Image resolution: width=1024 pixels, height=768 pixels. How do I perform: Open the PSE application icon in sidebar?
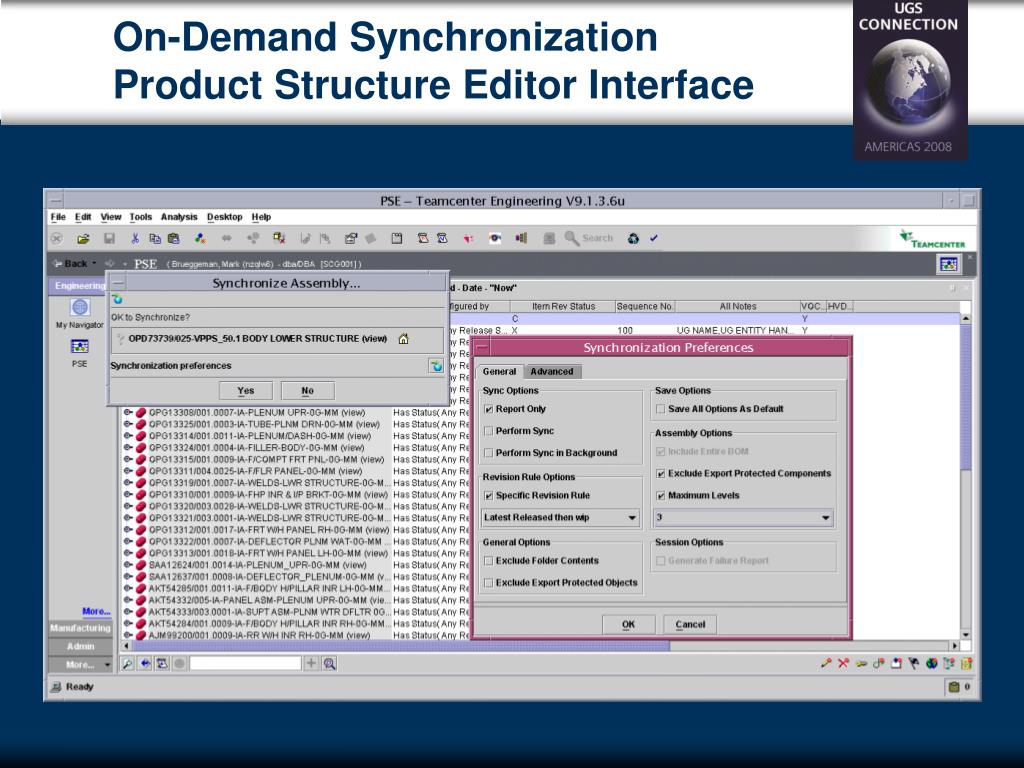[80, 347]
